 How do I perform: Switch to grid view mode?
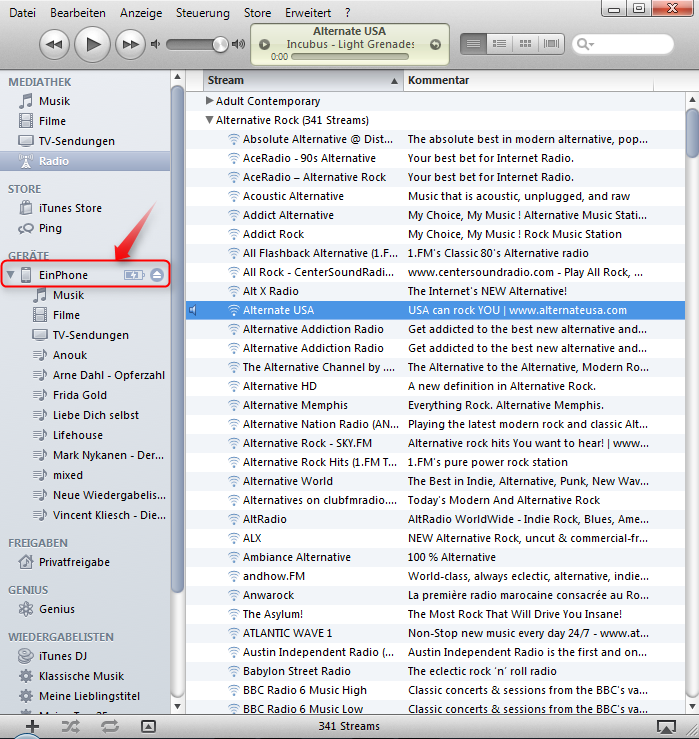(524, 44)
